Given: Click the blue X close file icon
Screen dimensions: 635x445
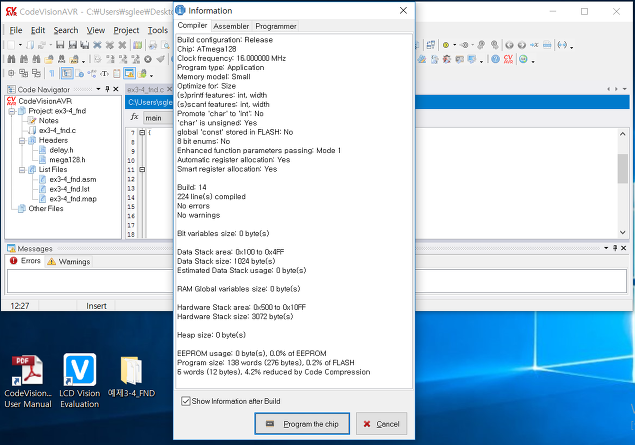Looking at the screenshot, I should pyautogui.click(x=97, y=45).
